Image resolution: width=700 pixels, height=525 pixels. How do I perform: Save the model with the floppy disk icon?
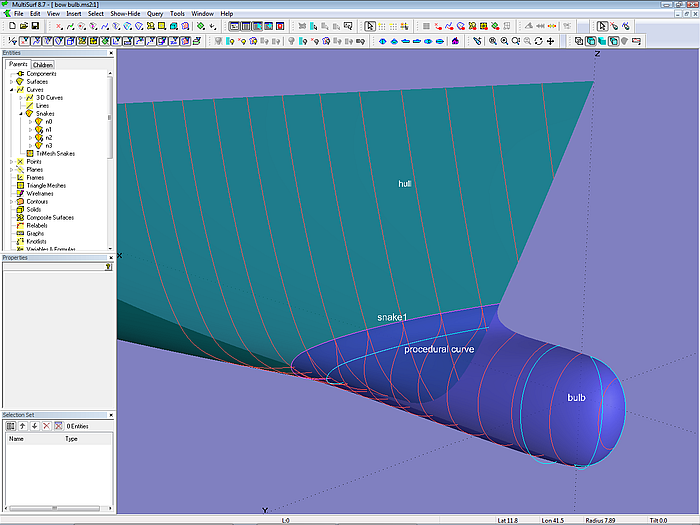[x=34, y=26]
